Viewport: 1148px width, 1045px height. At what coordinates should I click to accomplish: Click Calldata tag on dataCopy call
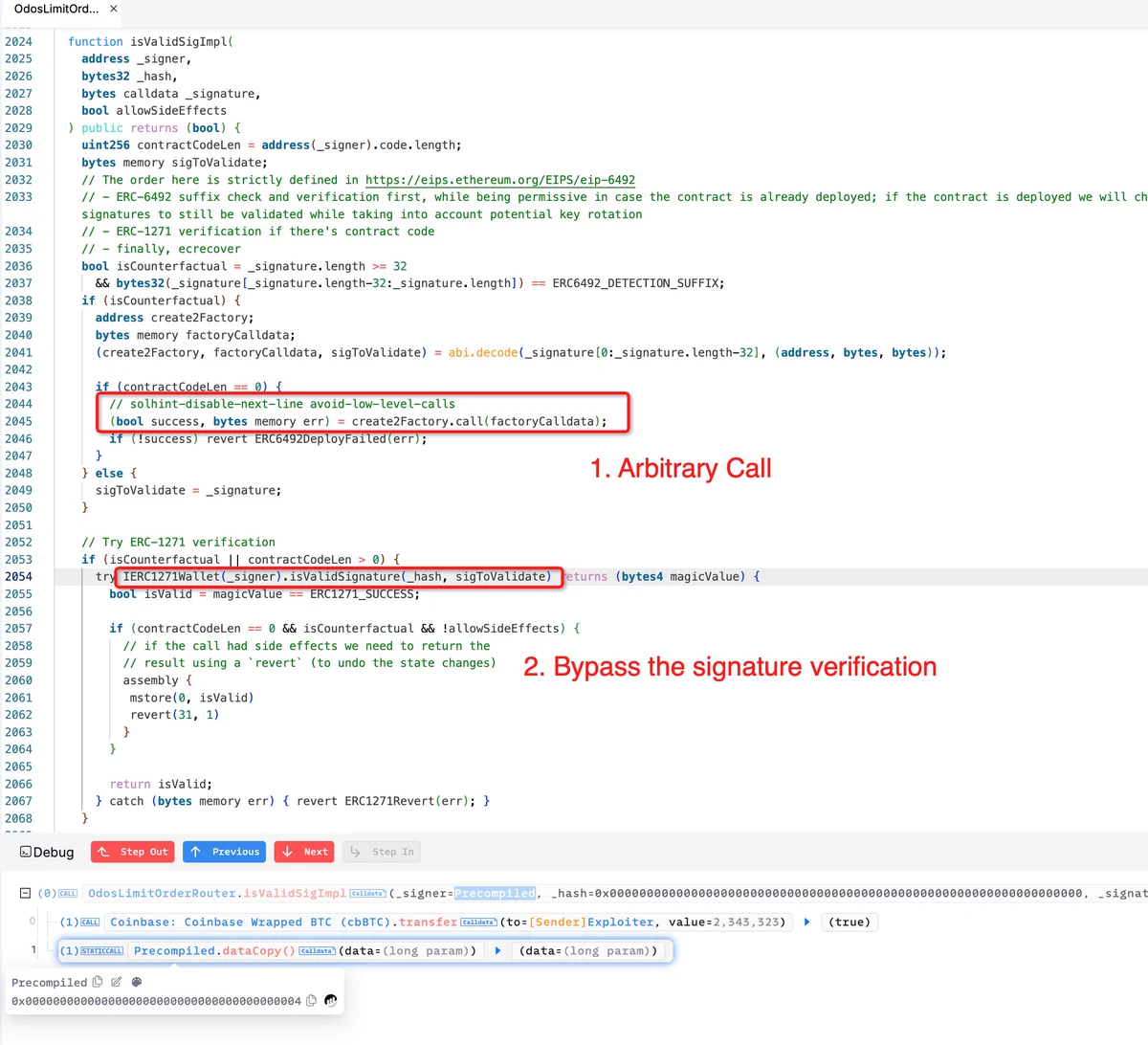[x=317, y=951]
